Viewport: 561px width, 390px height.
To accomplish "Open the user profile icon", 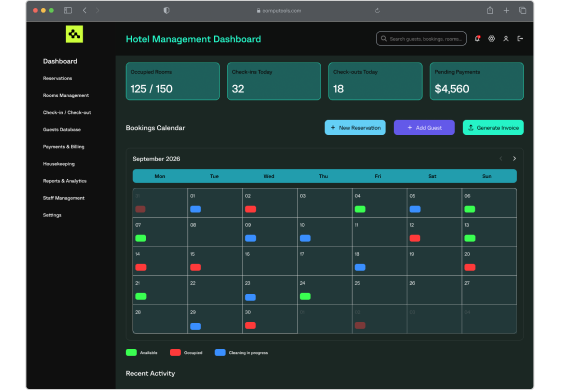I will tap(506, 39).
